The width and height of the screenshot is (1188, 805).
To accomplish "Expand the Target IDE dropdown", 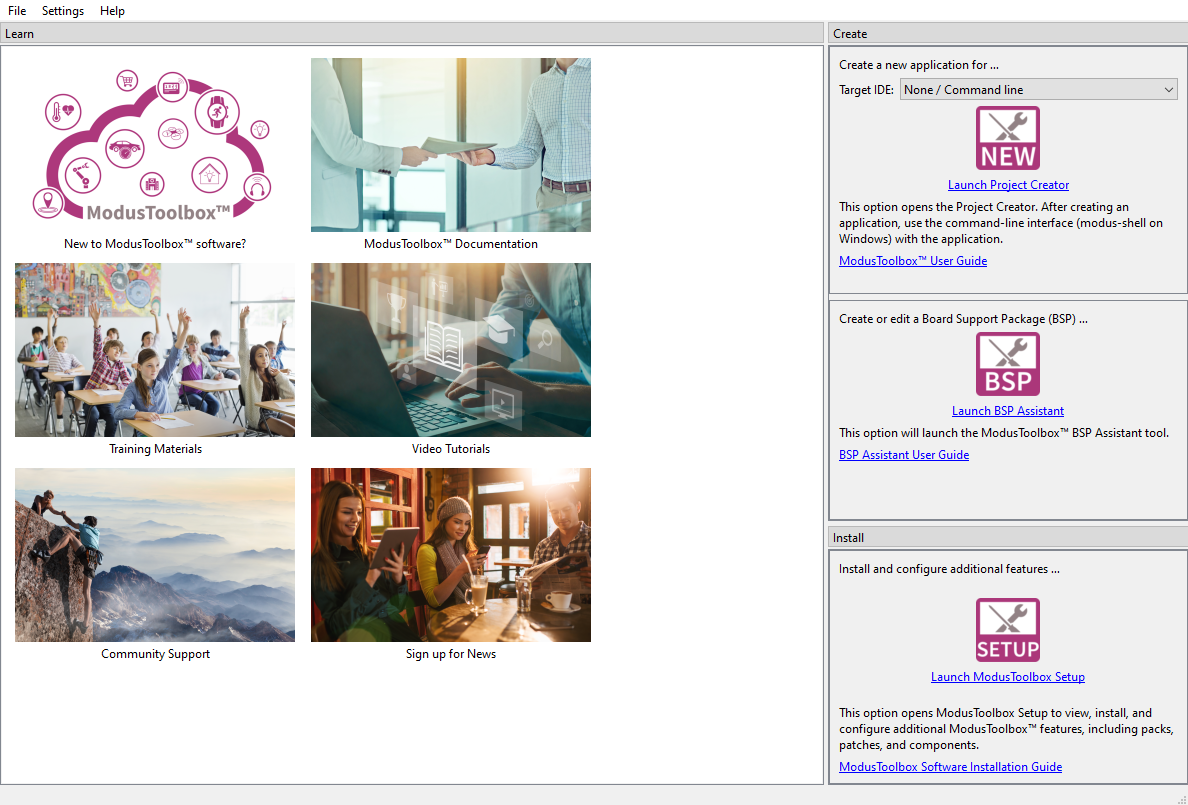I will coord(1039,89).
